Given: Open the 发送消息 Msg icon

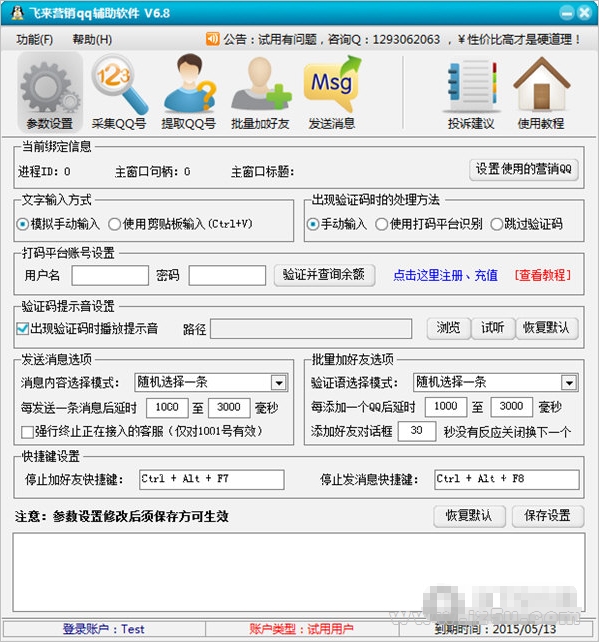Looking at the screenshot, I should [x=332, y=93].
